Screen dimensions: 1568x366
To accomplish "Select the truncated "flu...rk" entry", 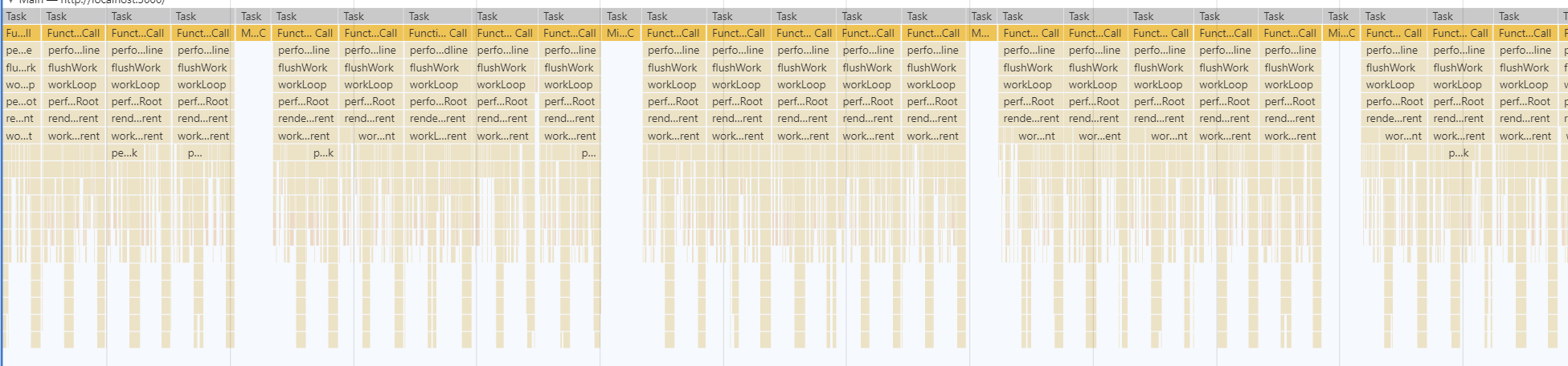I will [x=20, y=67].
